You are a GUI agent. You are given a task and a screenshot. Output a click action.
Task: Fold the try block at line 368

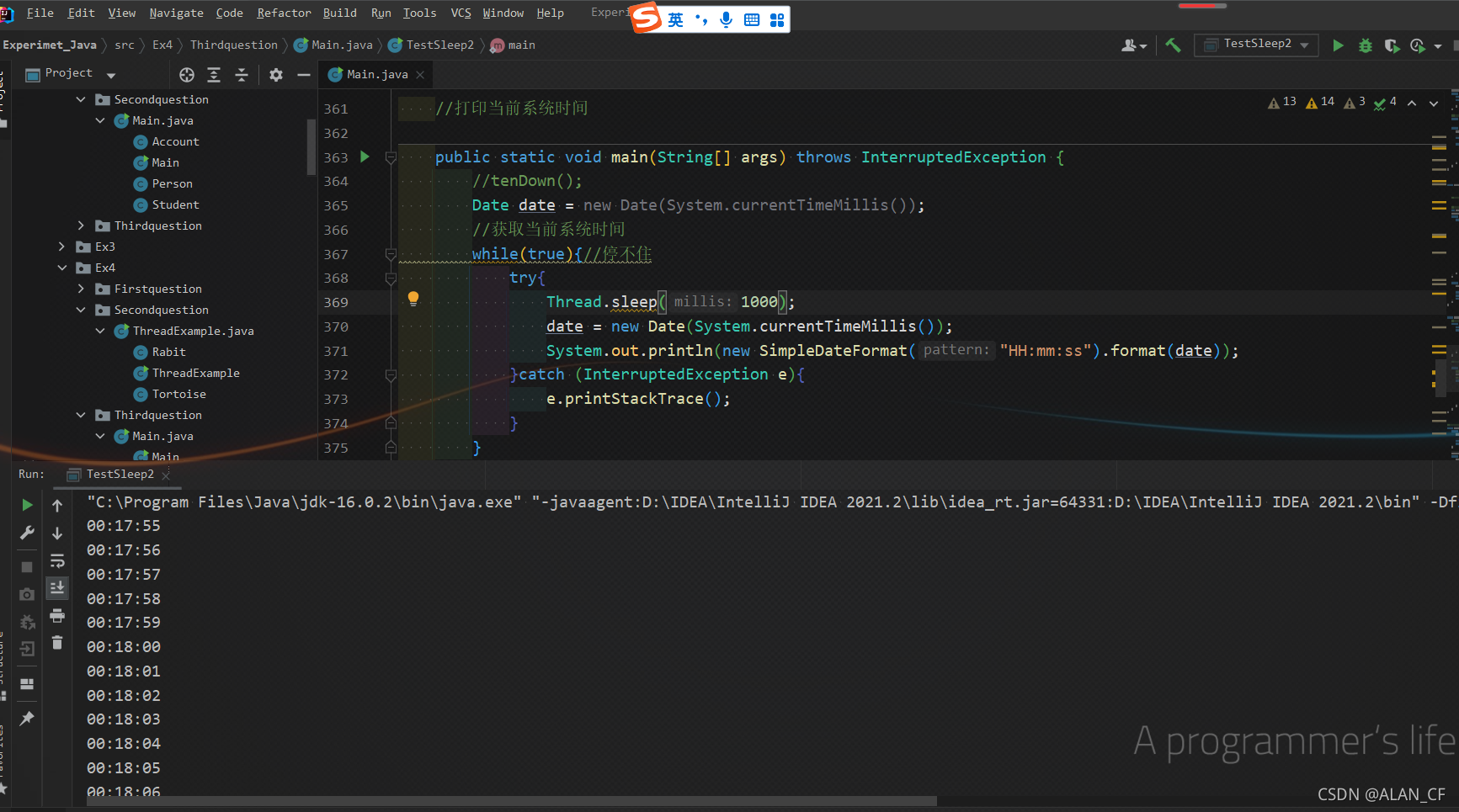pyautogui.click(x=391, y=279)
